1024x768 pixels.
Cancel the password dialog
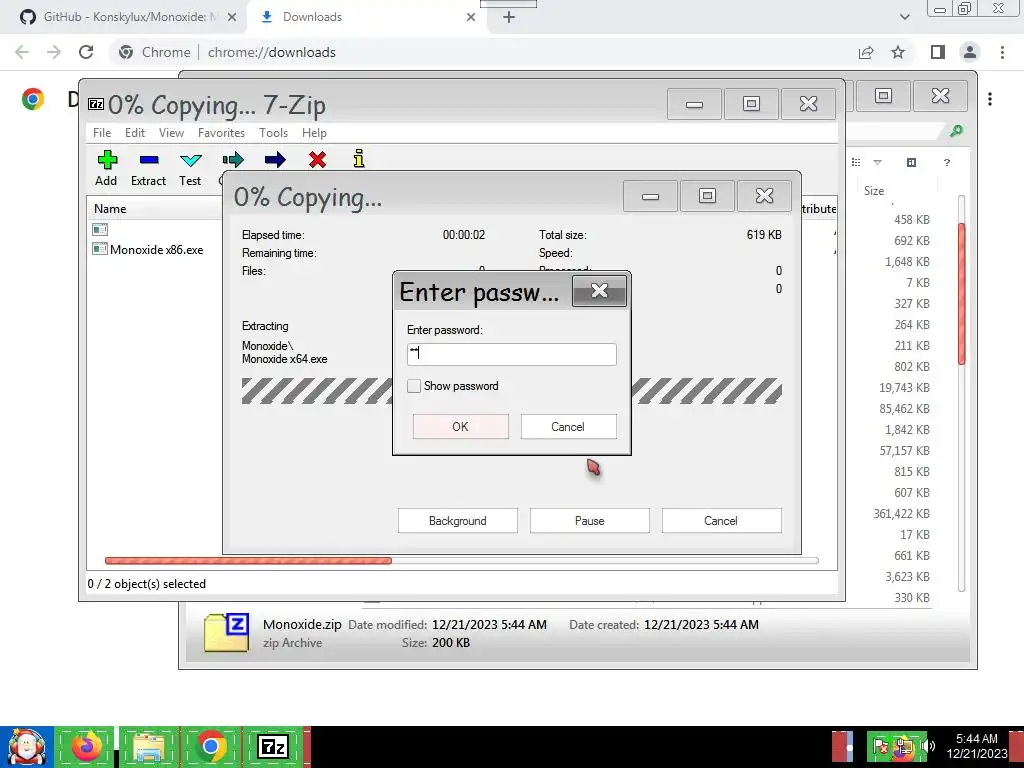(x=568, y=426)
